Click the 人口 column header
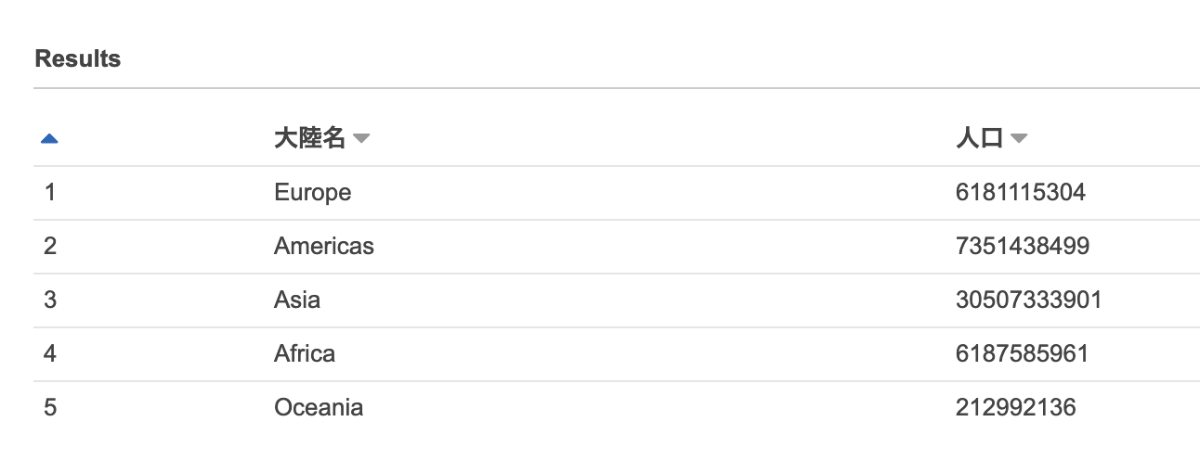 point(979,139)
